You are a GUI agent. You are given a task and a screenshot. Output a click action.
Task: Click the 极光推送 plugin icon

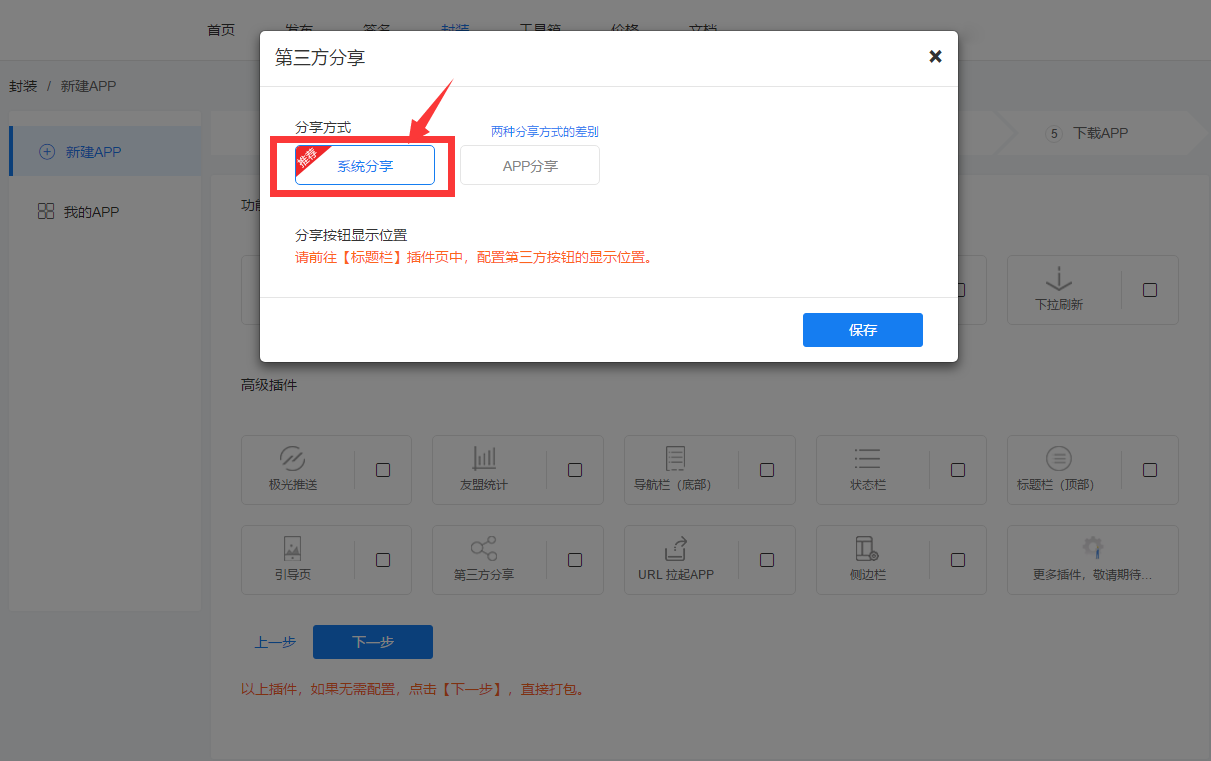(293, 459)
